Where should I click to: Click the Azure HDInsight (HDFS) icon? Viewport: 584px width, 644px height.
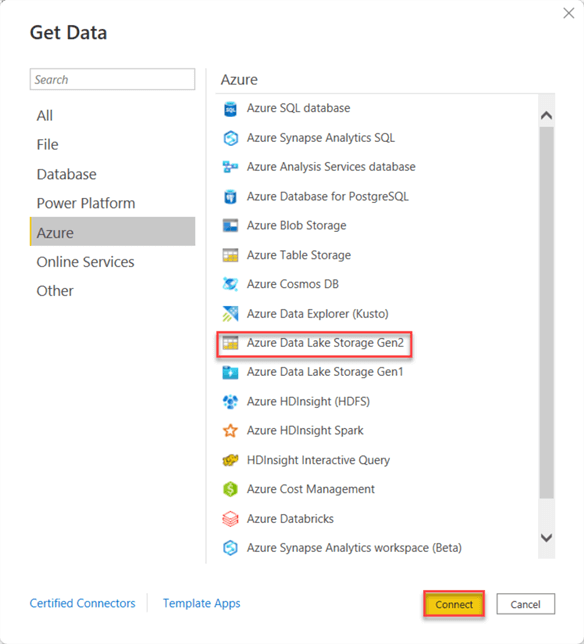tap(230, 401)
